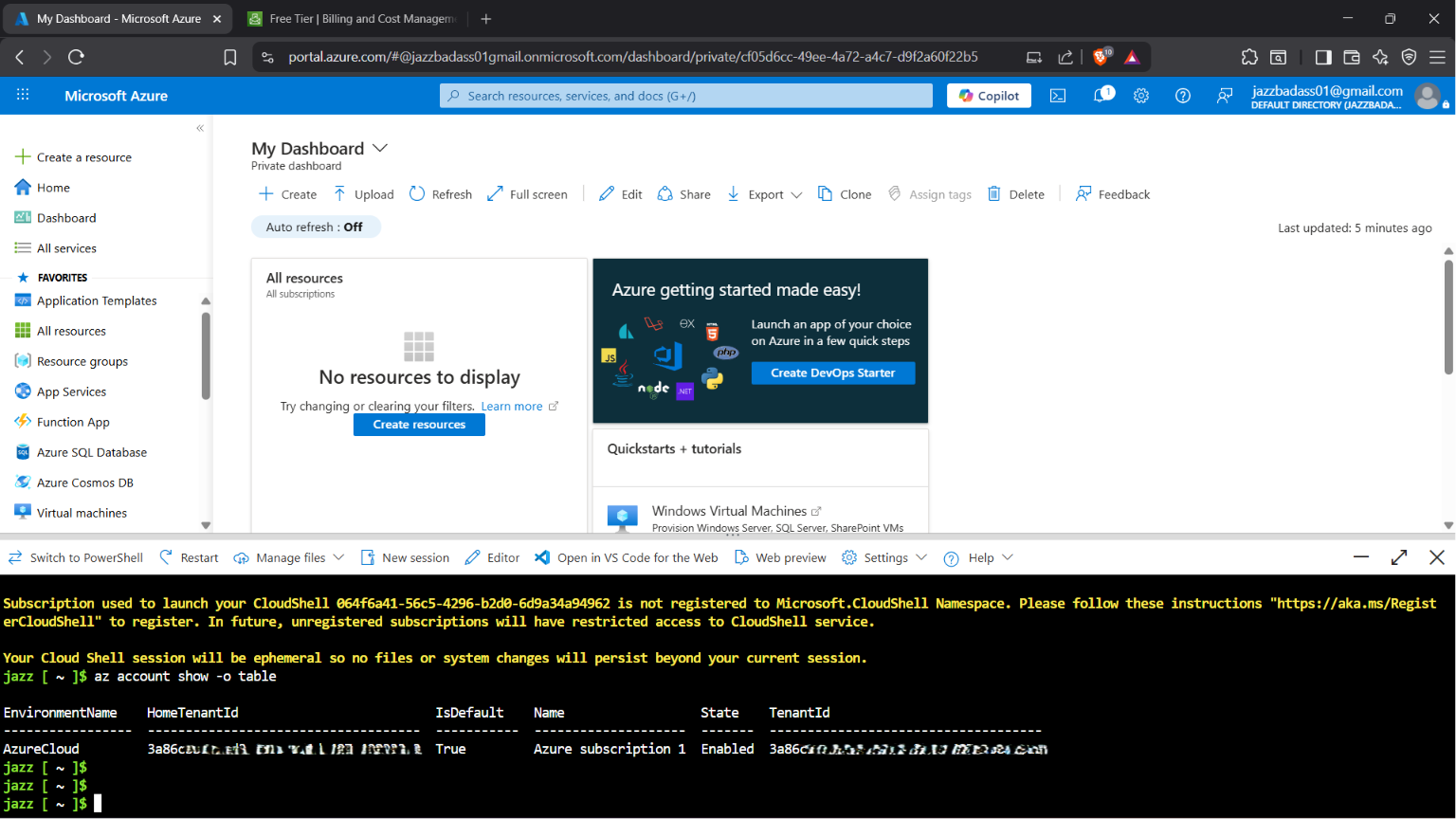Open Dashboard in the sidebar
Image resolution: width=1456 pixels, height=819 pixels.
pyautogui.click(x=56, y=218)
